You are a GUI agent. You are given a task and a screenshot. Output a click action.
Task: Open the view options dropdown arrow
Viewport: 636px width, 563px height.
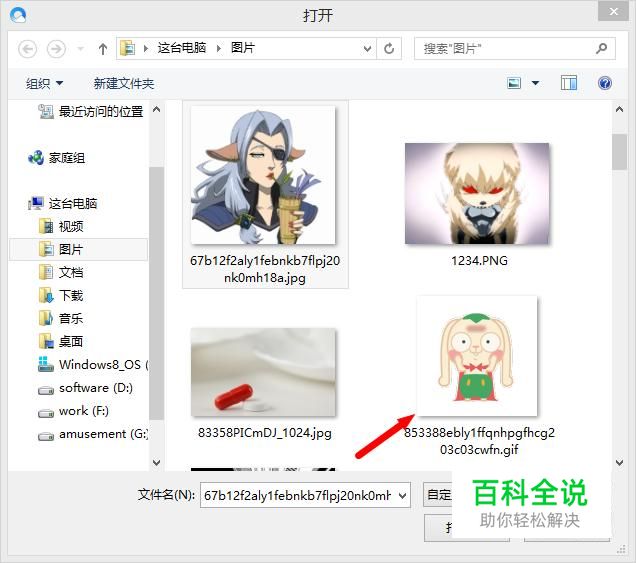[x=535, y=83]
